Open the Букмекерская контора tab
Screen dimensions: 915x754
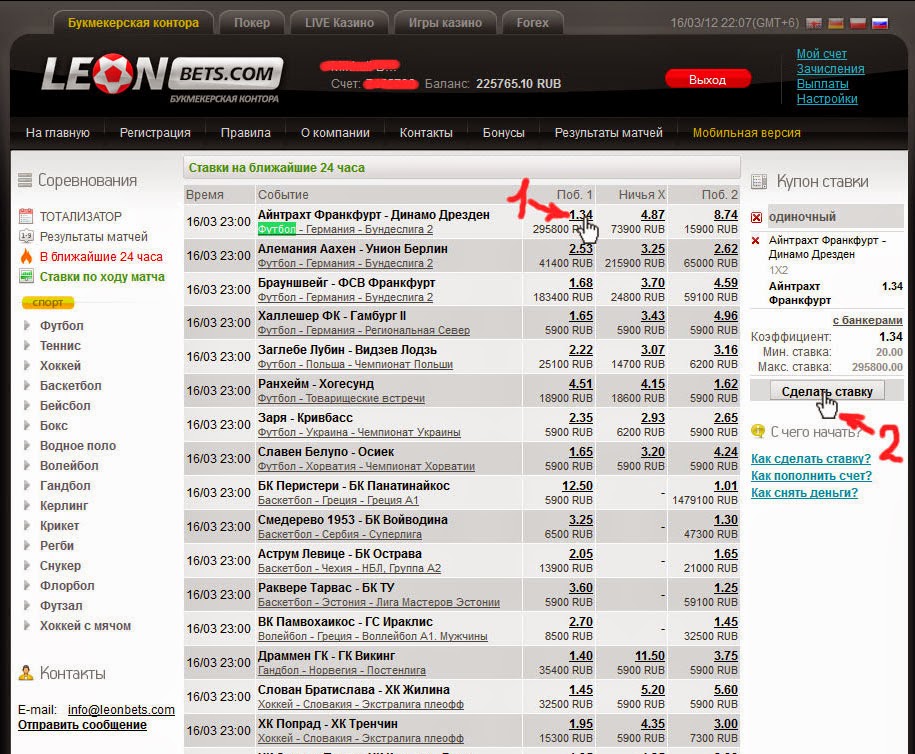133,23
